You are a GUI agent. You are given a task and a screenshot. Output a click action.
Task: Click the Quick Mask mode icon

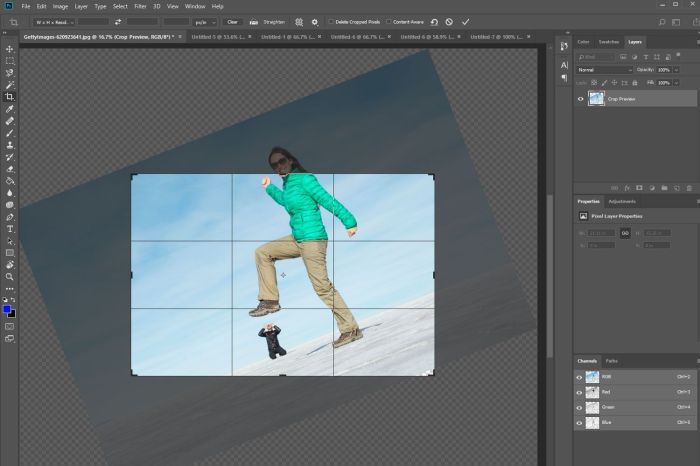click(9, 327)
